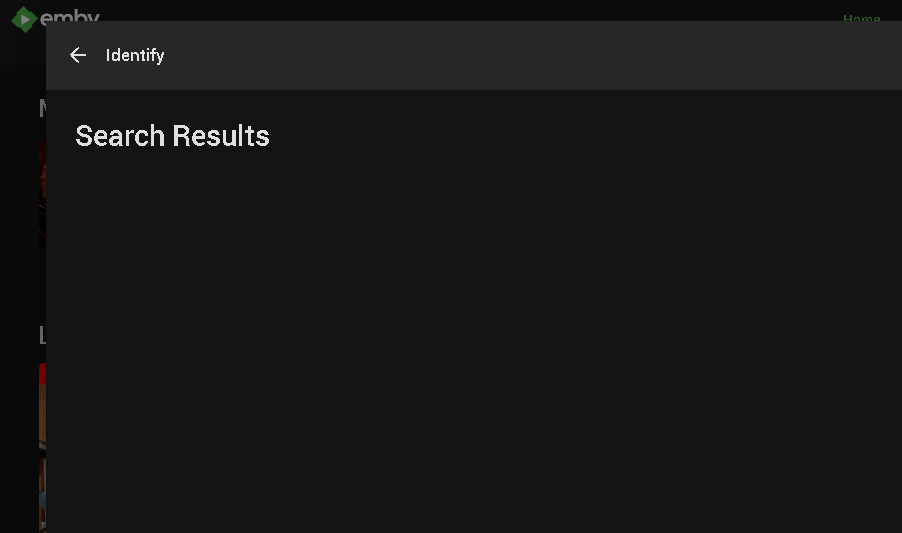Open the lower poster thumbnail at left edge
902x533 pixels.
pos(42,450)
